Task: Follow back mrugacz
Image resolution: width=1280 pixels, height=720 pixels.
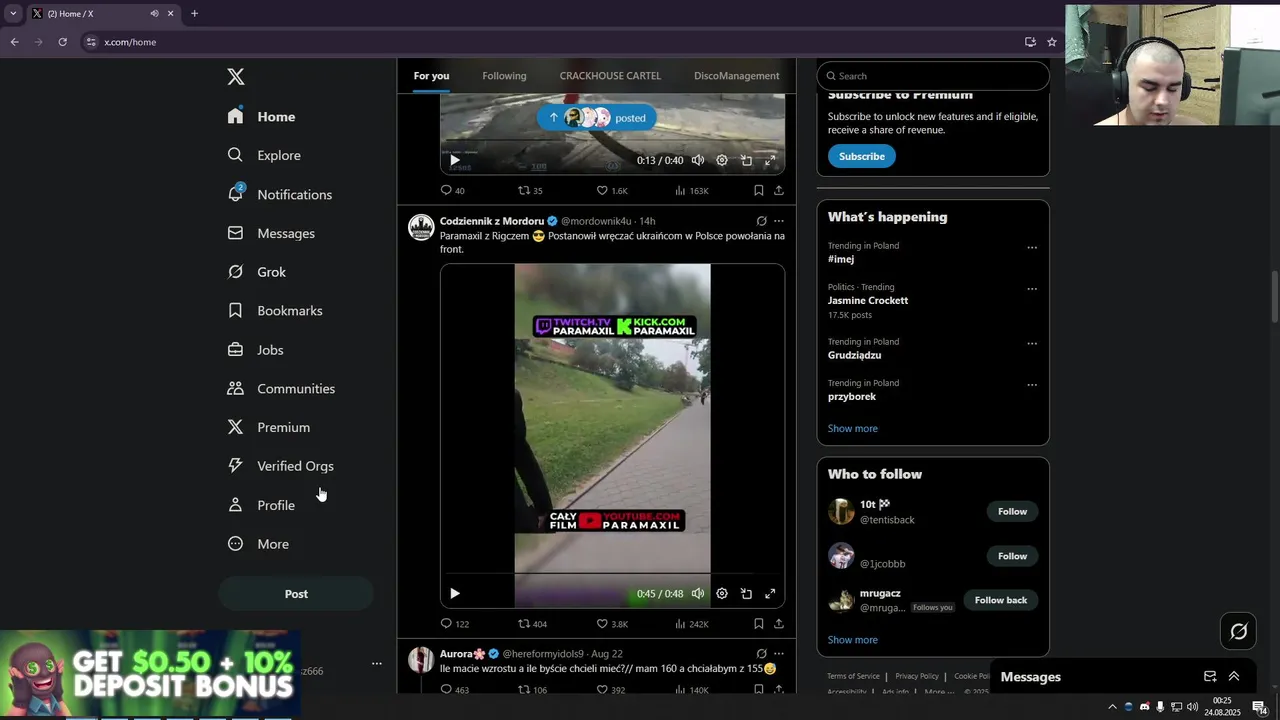Action: click(x=1001, y=600)
